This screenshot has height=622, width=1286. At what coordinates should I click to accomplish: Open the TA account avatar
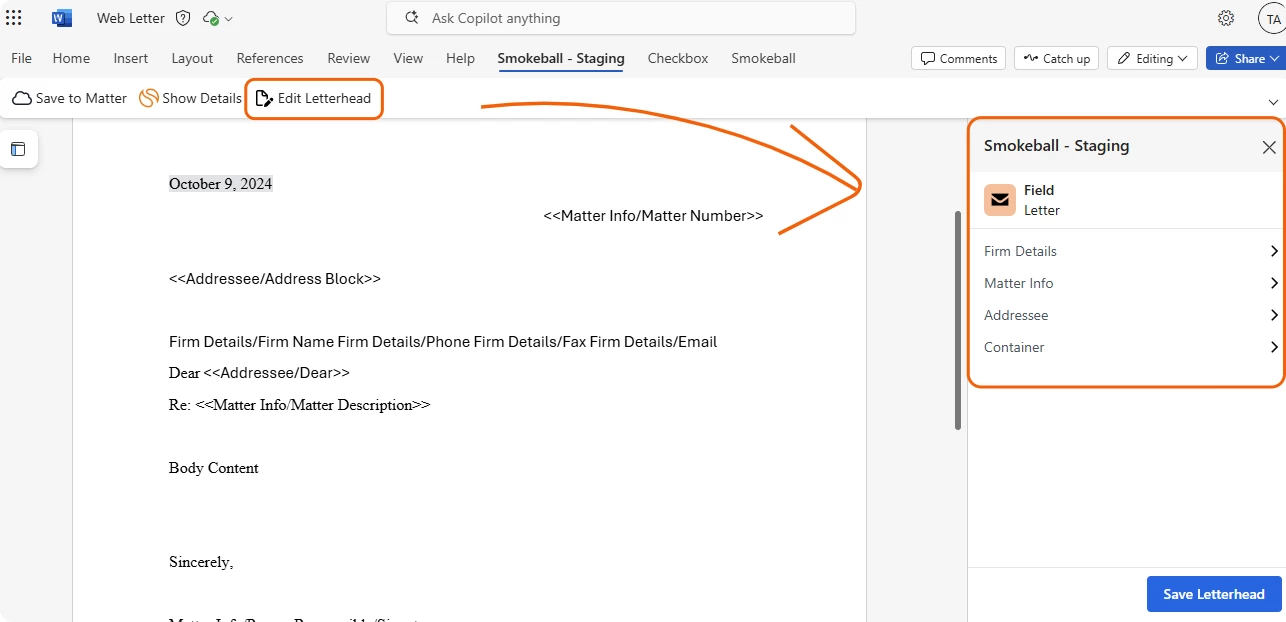(1271, 18)
